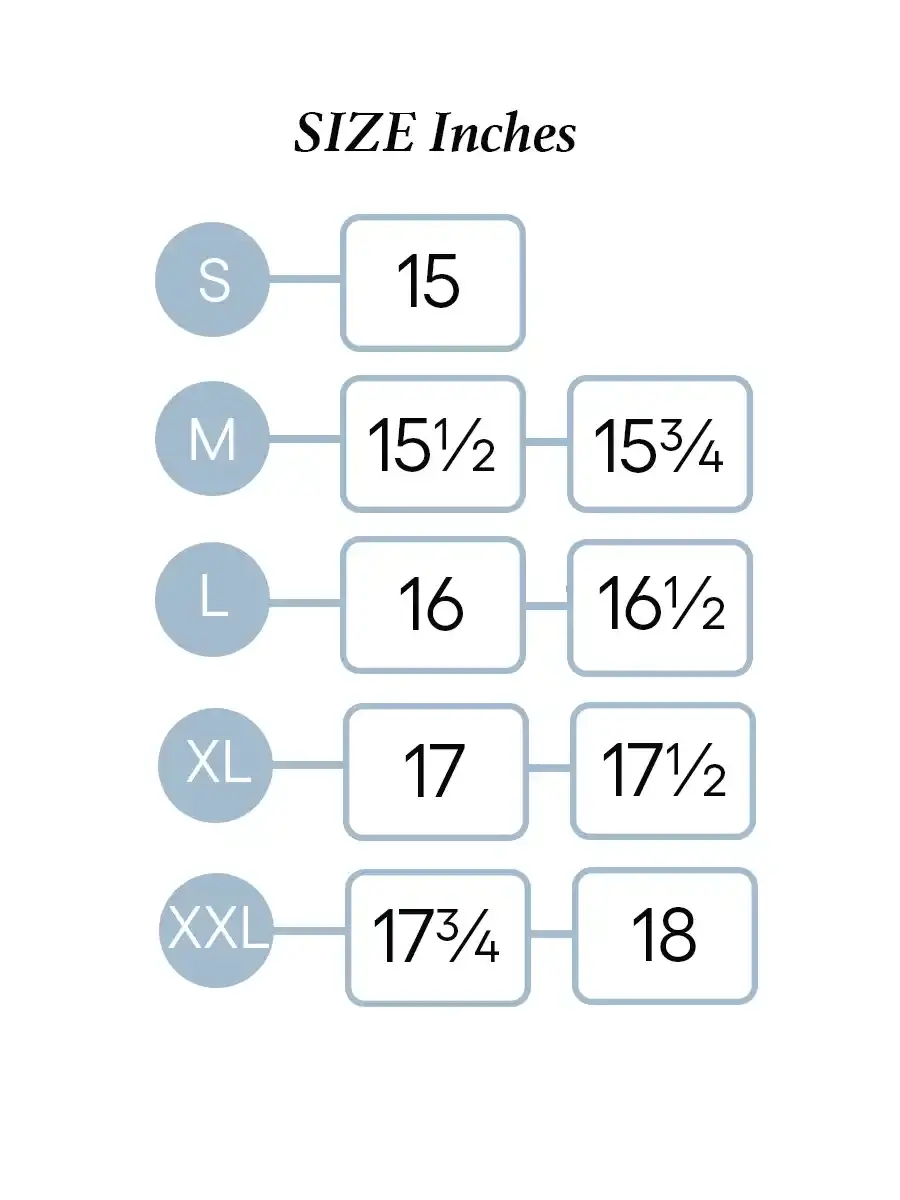Select the XXL size circle
Viewport: 900px width, 1200px height.
click(x=218, y=932)
